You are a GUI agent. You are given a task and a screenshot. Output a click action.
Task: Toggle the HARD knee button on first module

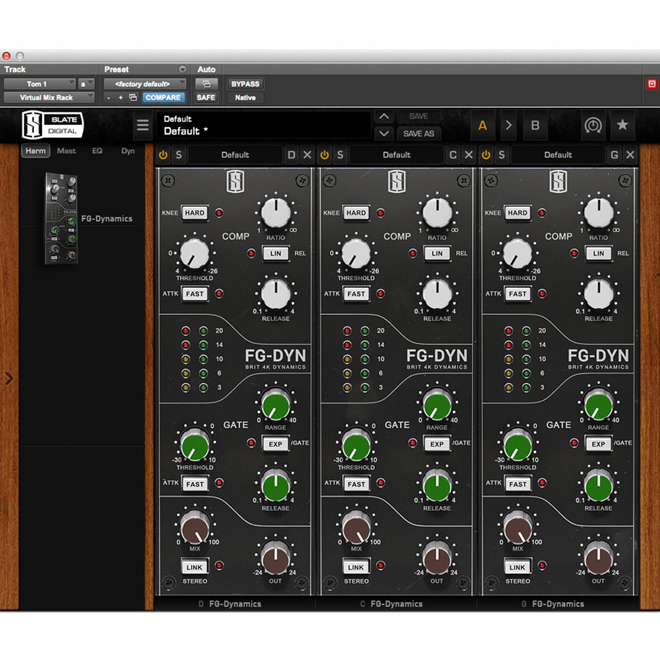tap(194, 213)
